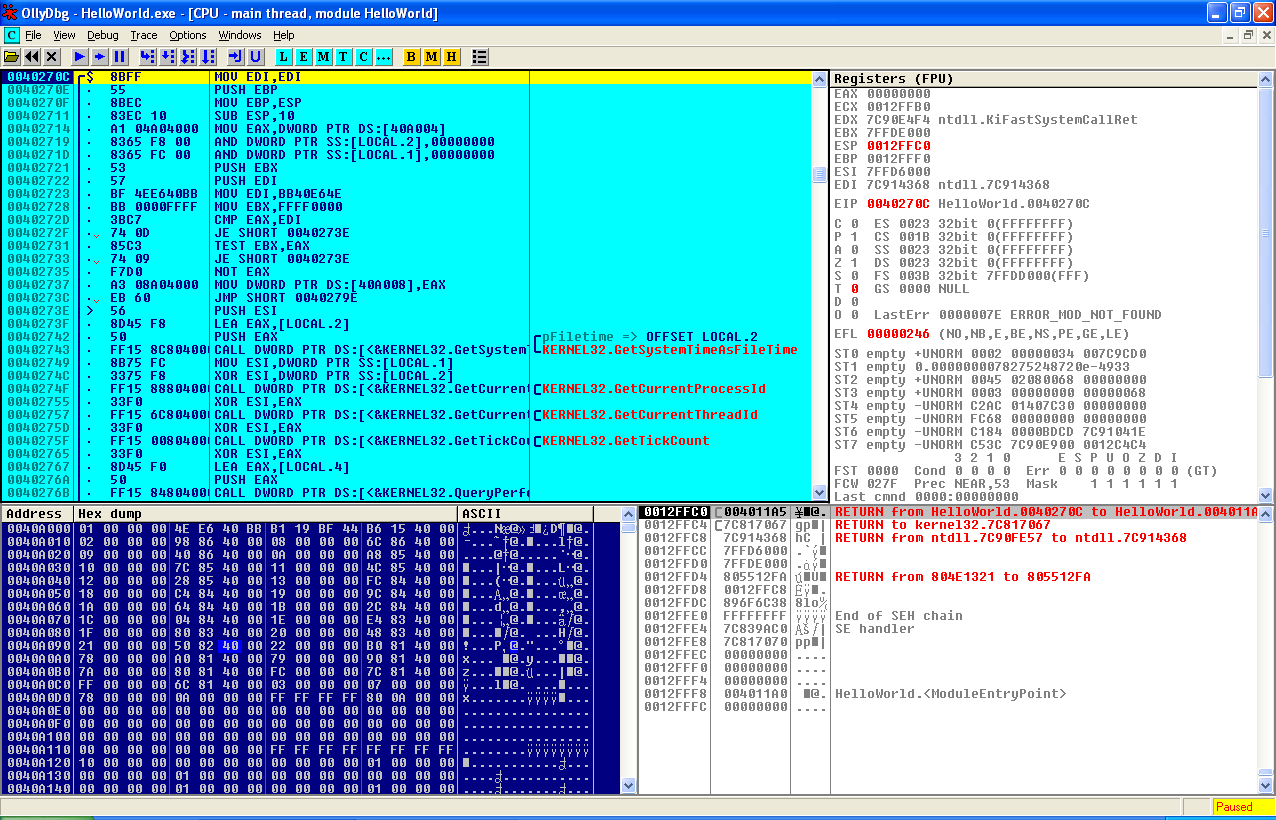Minimize the inner CPU child window

click(x=1231, y=35)
